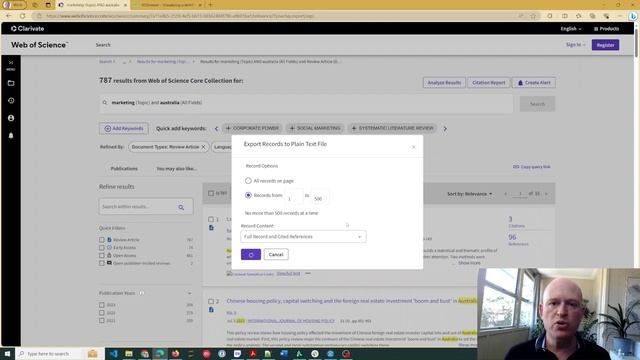Open Microsoft Word from the taskbar

[x=284, y=353]
